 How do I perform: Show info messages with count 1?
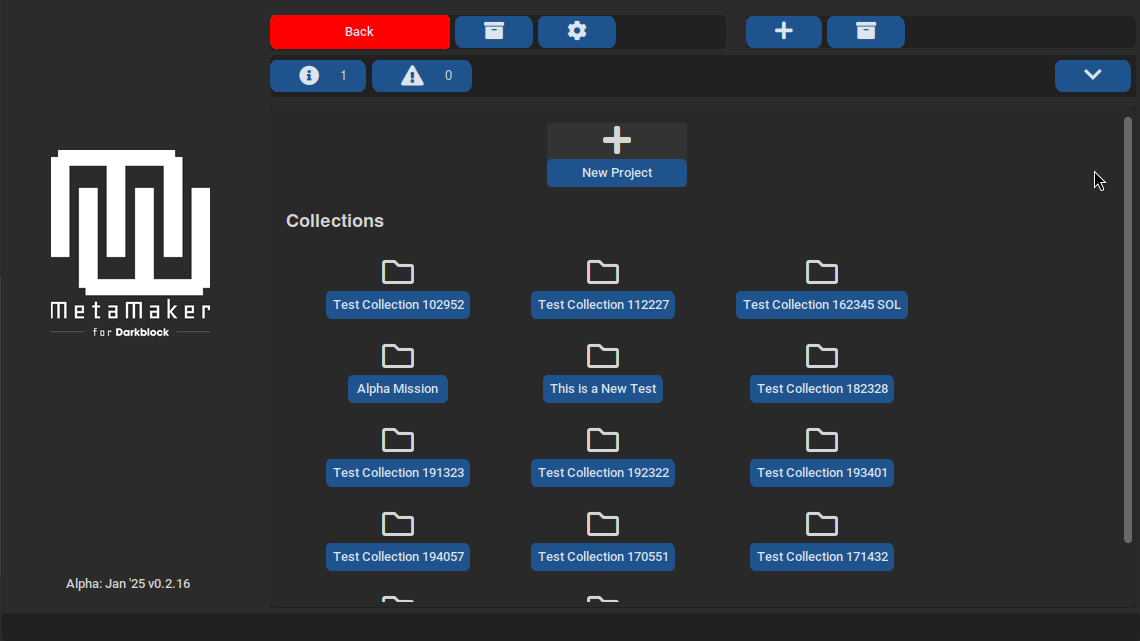pos(318,76)
